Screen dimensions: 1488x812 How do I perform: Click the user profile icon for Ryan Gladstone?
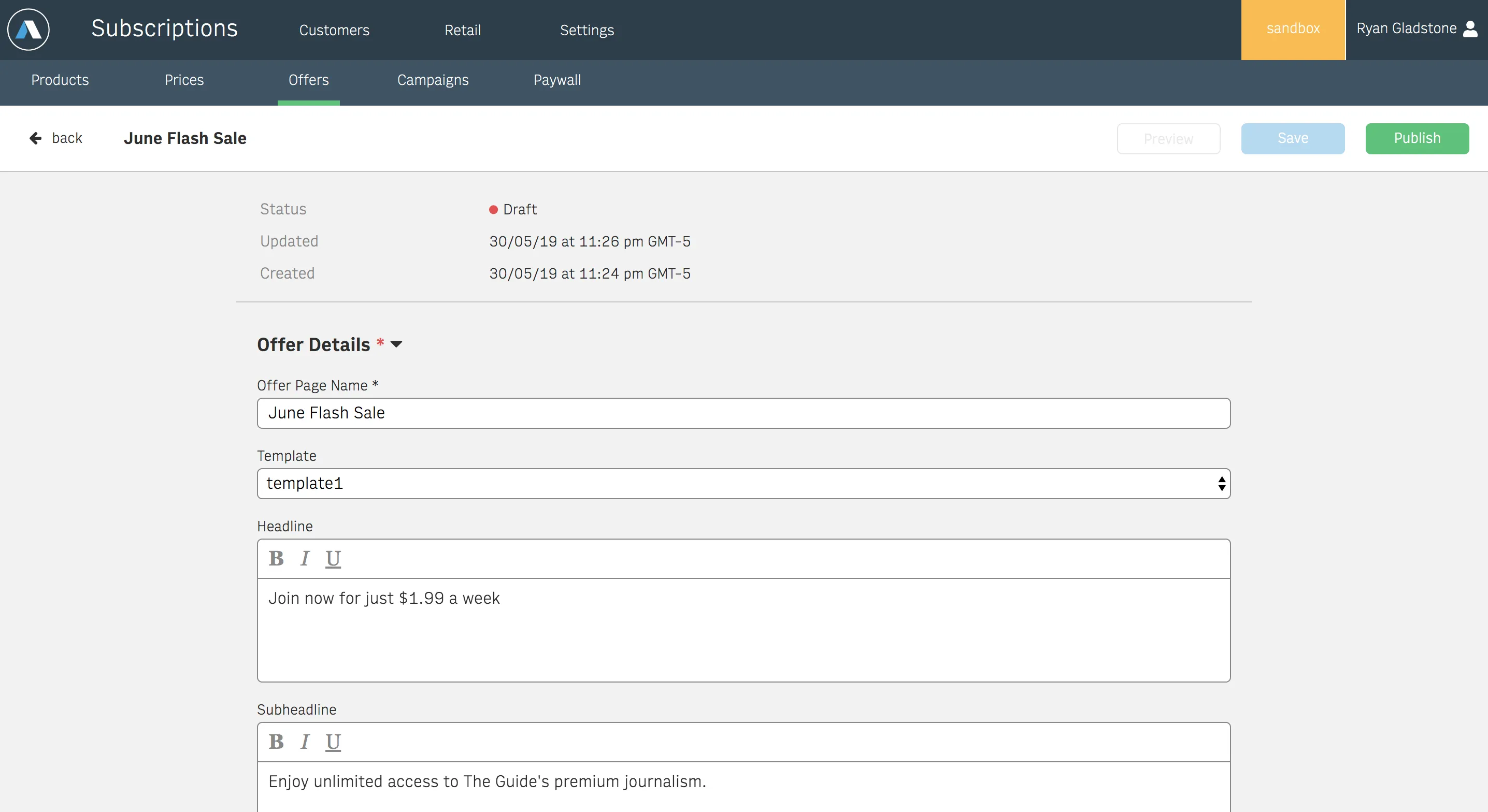1472,28
